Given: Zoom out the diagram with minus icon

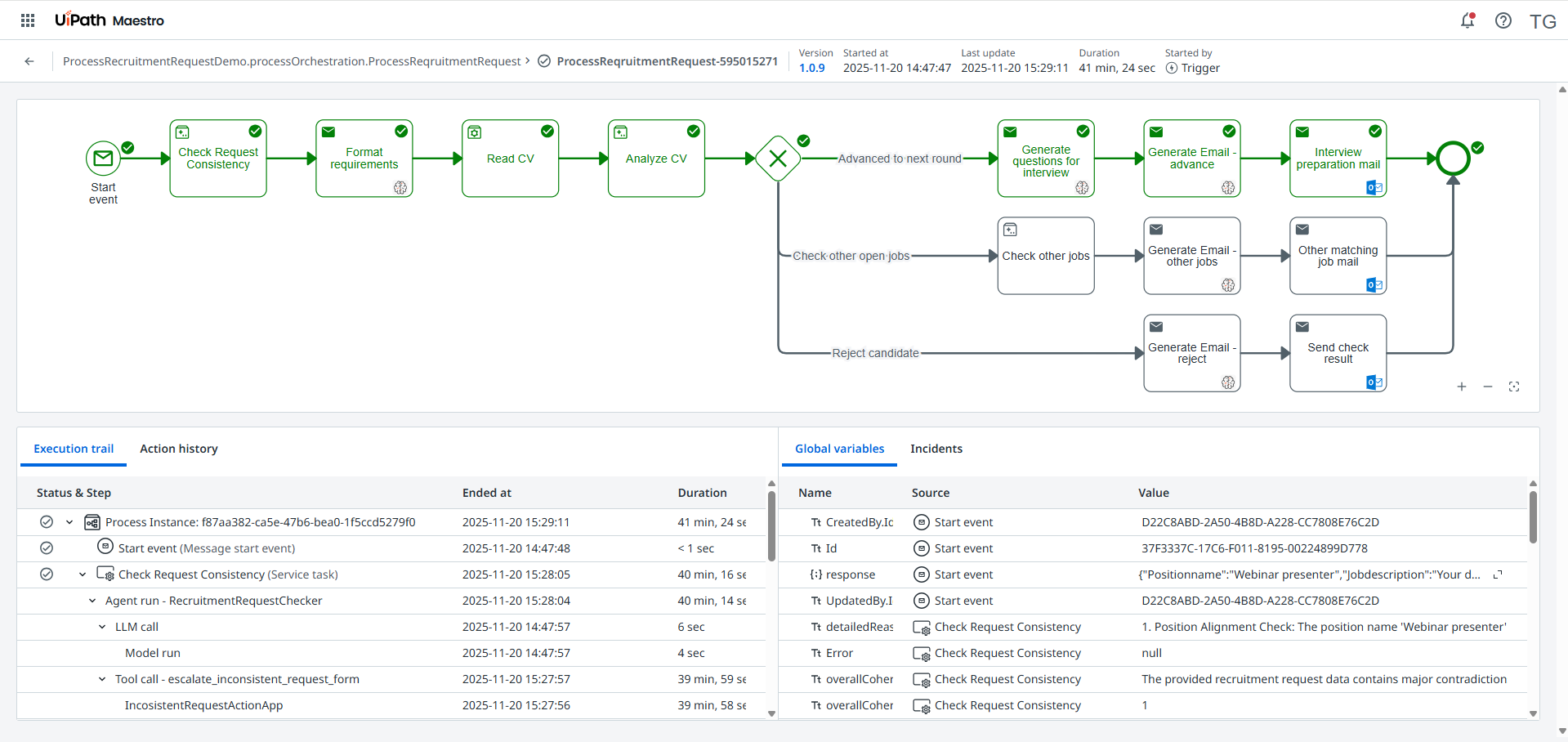Looking at the screenshot, I should point(1487,387).
